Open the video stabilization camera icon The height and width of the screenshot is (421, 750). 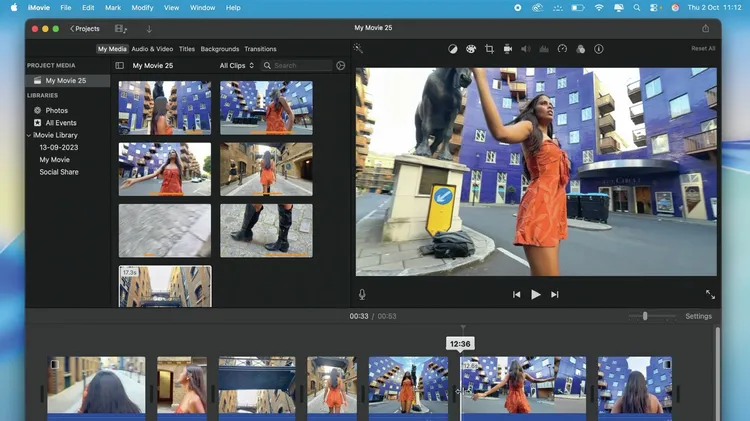tap(508, 48)
